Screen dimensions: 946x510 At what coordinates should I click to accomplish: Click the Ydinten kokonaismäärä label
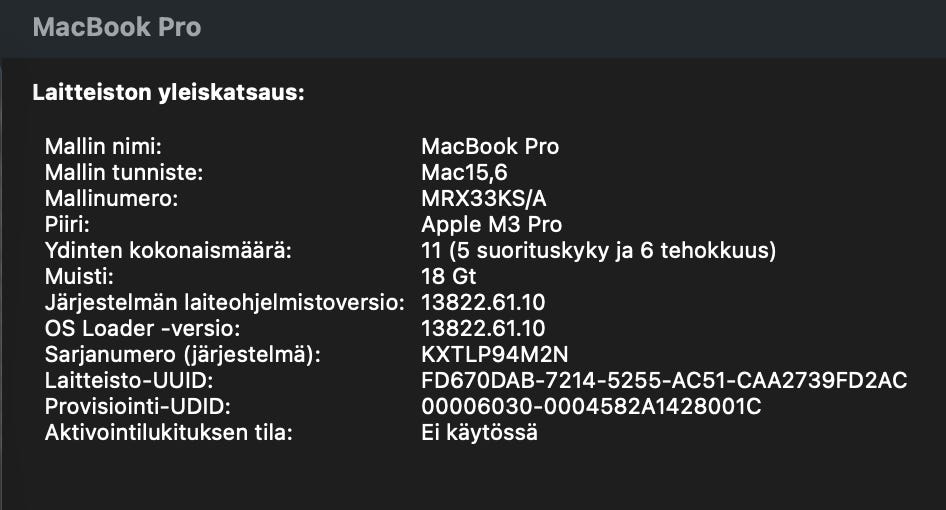coord(168,250)
